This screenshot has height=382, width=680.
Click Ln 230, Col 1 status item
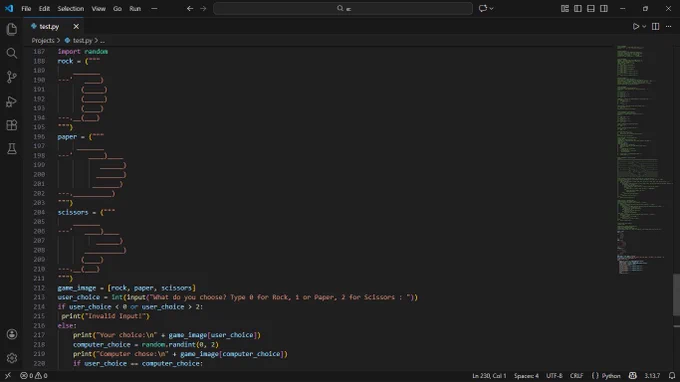(489, 376)
